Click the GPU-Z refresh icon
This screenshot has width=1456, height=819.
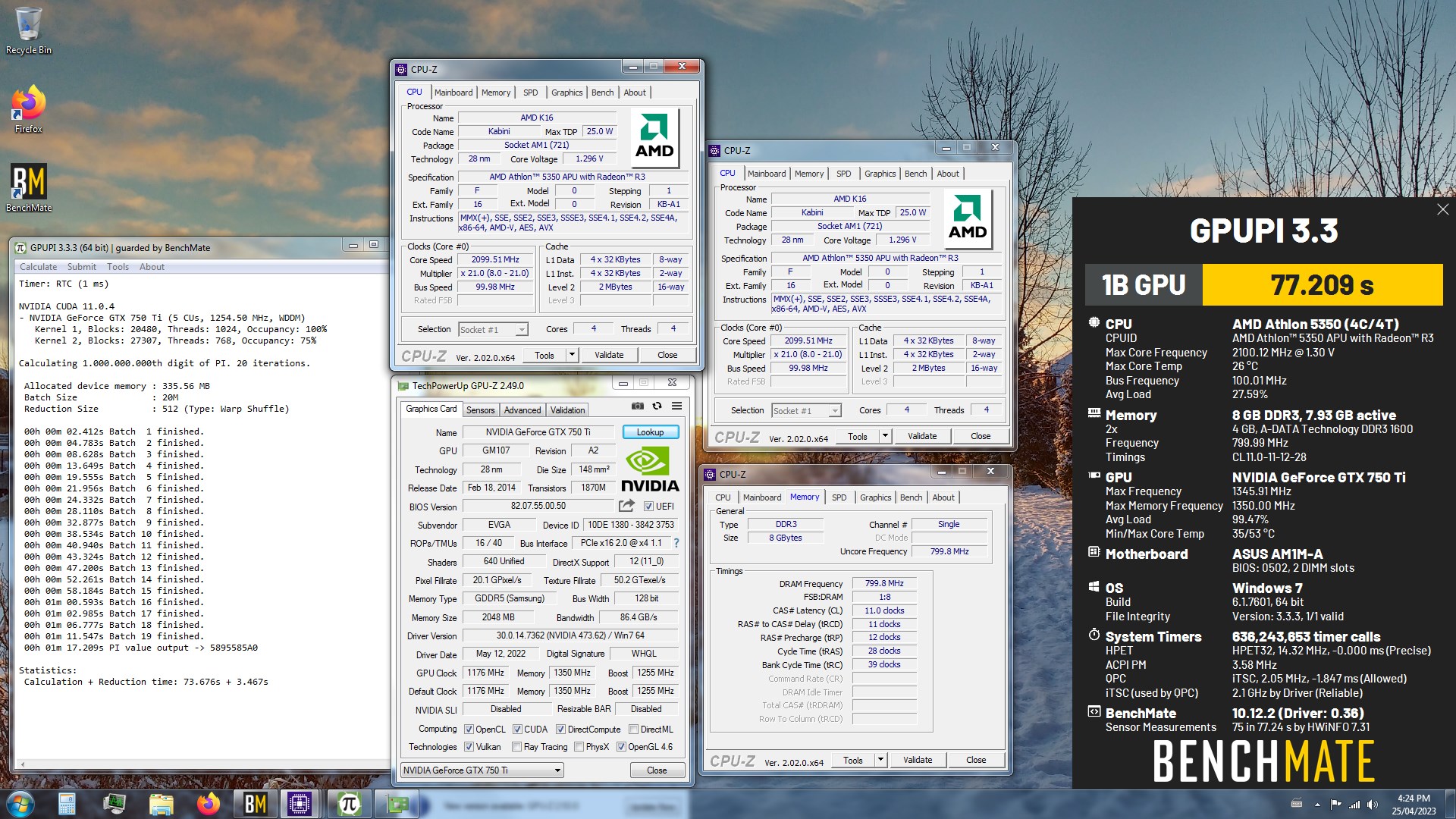point(657,406)
